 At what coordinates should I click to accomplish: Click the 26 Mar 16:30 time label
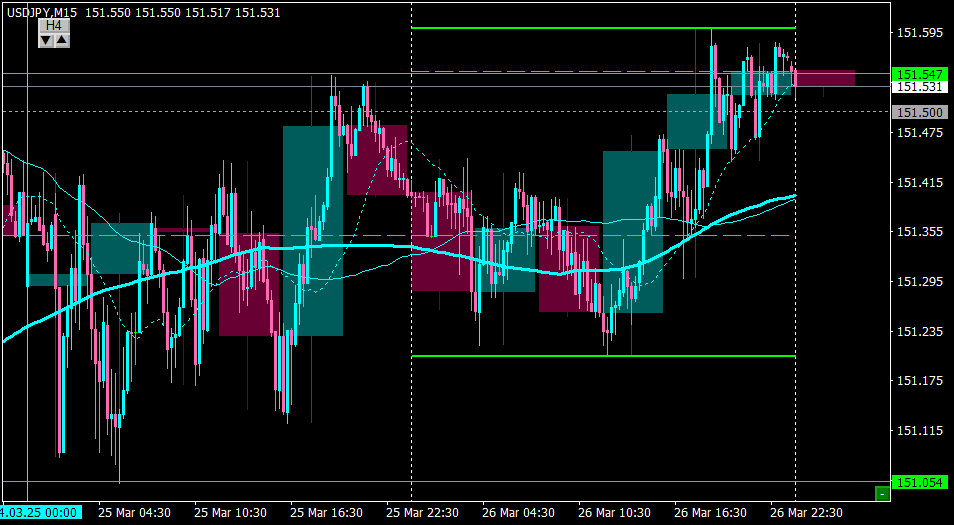pyautogui.click(x=711, y=513)
